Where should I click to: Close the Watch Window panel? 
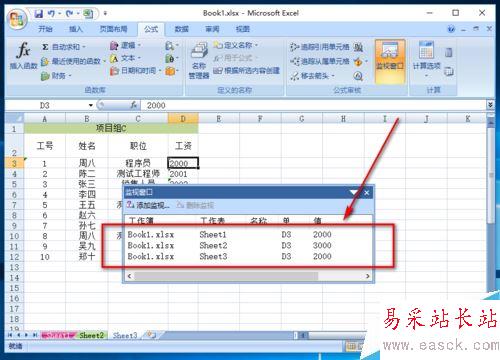(x=367, y=192)
